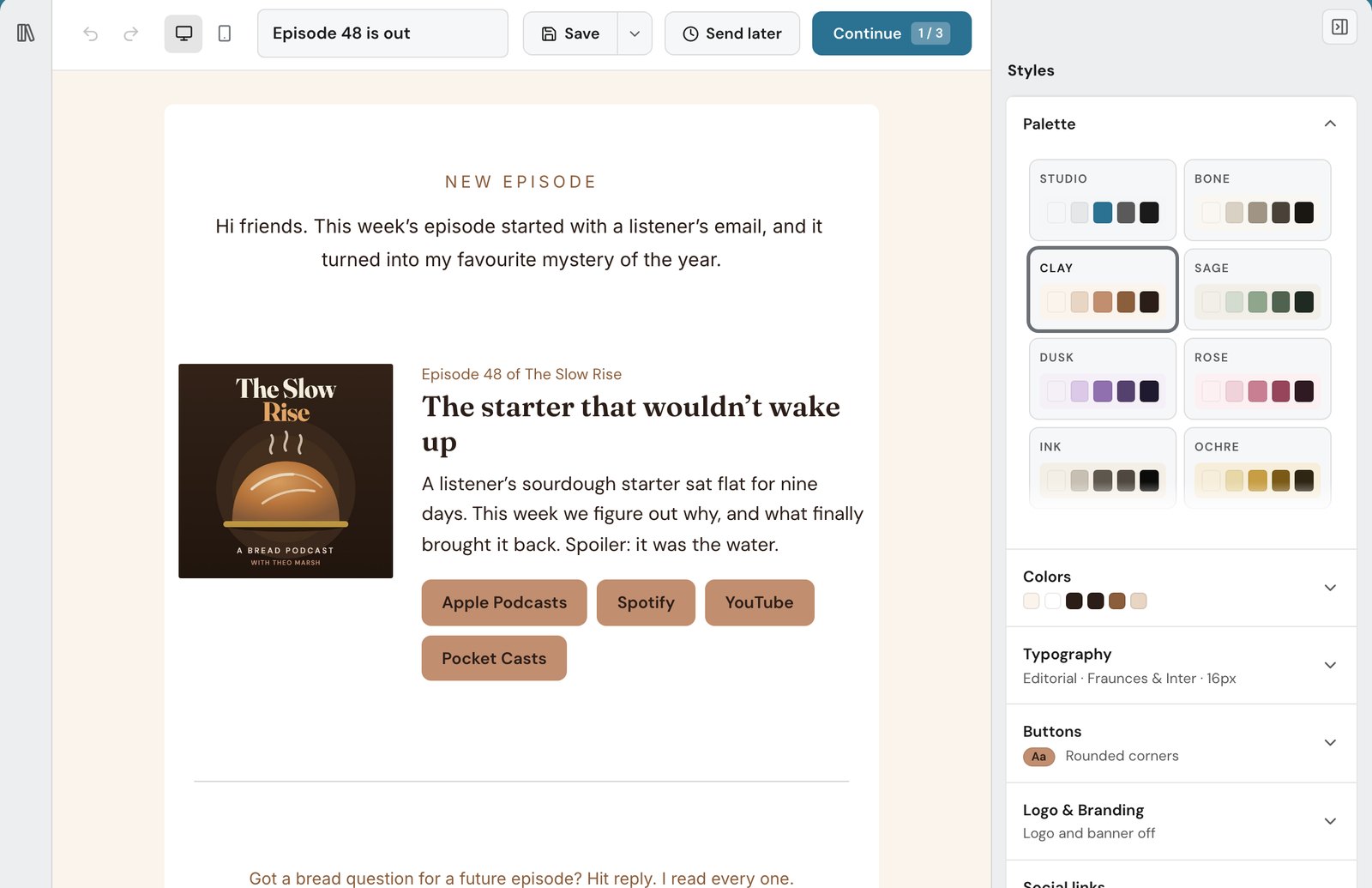
Task: Switch to desktop preview mode
Action: pos(184,33)
